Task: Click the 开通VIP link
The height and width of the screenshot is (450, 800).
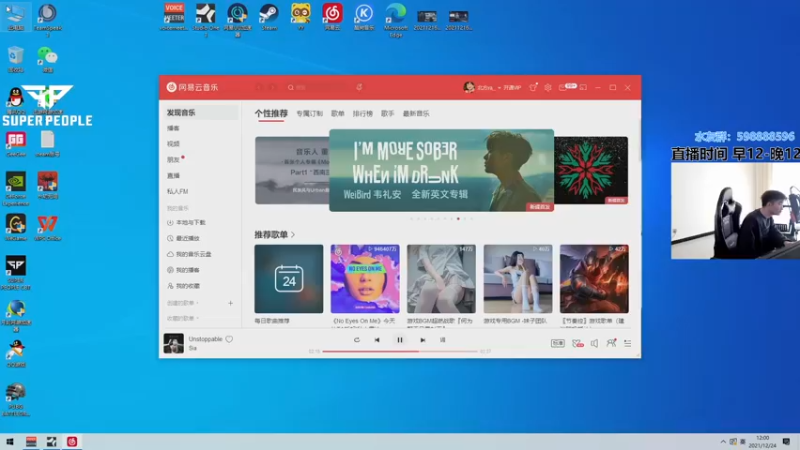Action: coord(512,88)
